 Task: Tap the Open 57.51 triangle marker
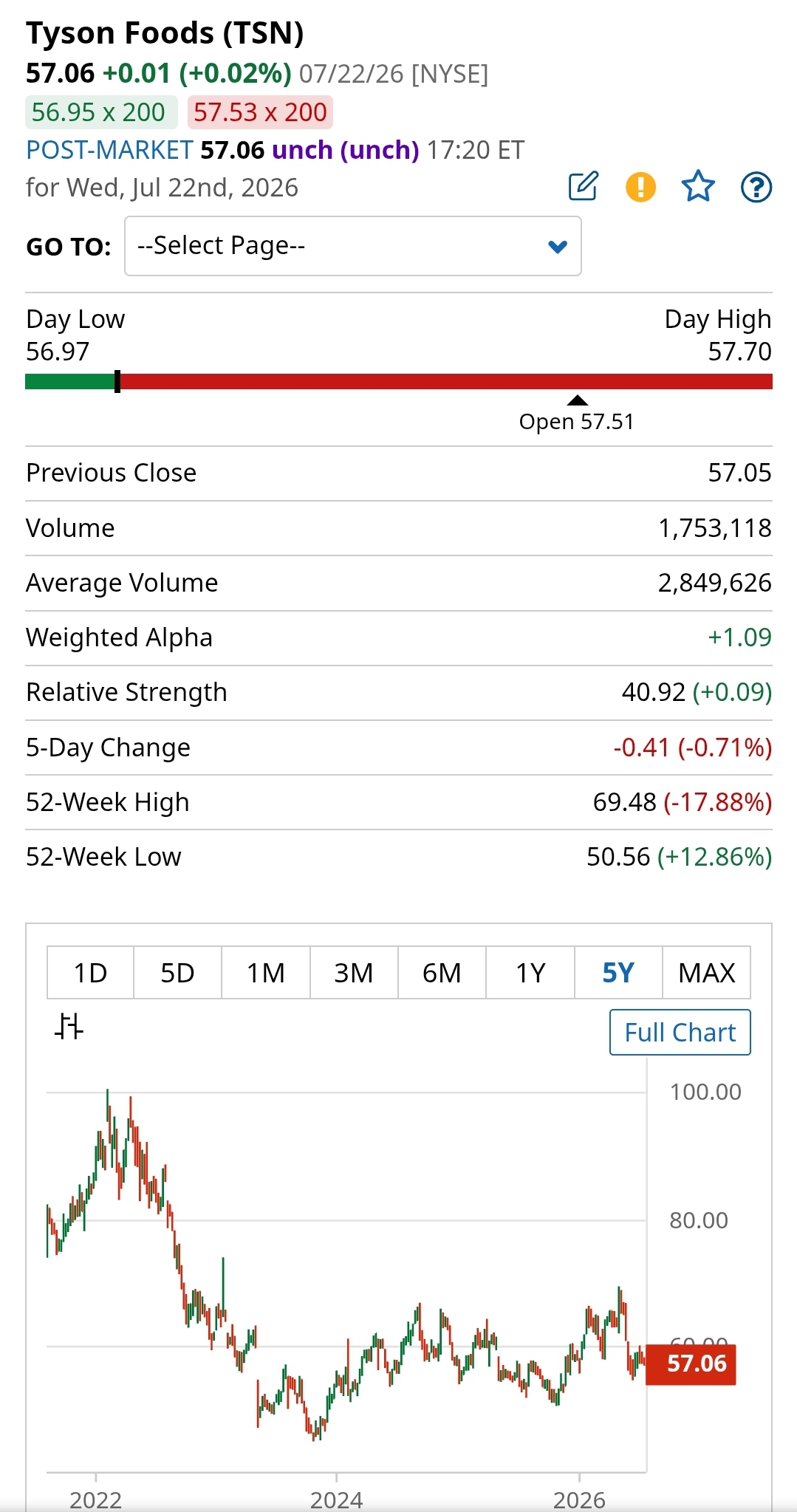coord(577,400)
